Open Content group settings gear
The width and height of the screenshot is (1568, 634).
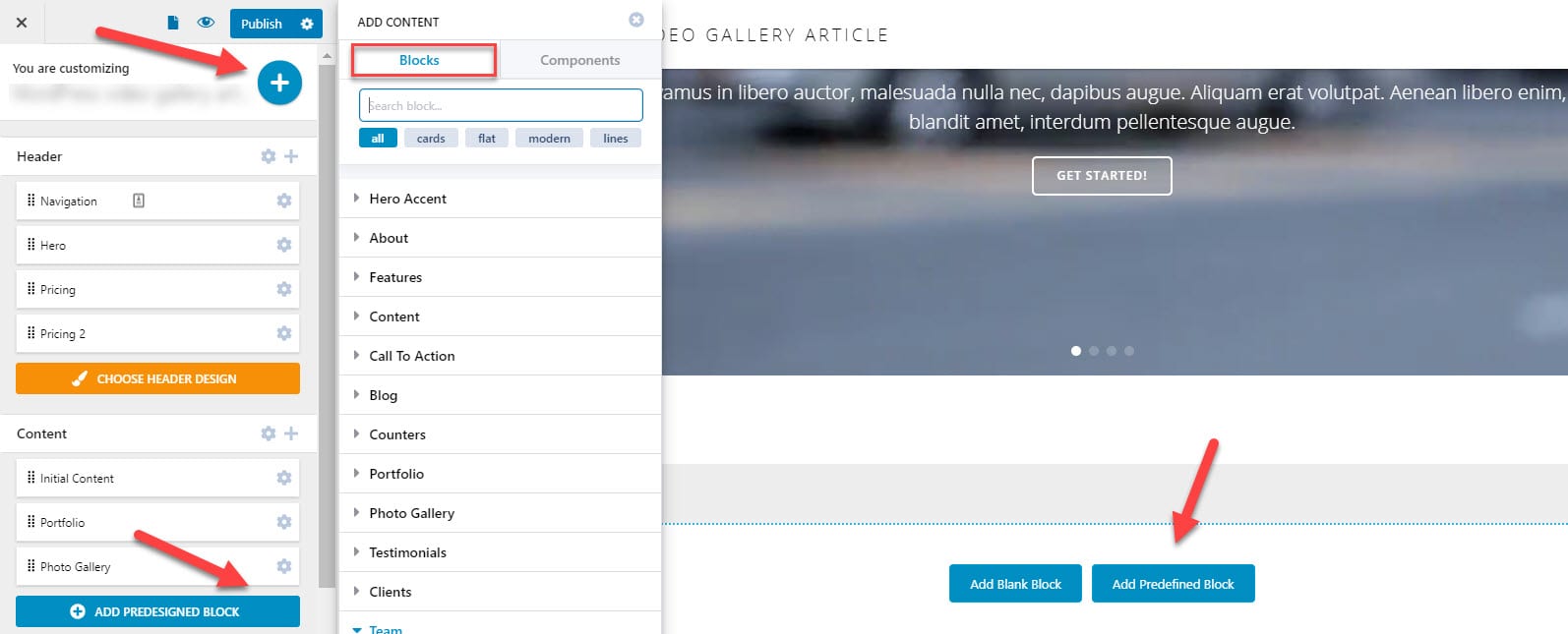(x=269, y=433)
